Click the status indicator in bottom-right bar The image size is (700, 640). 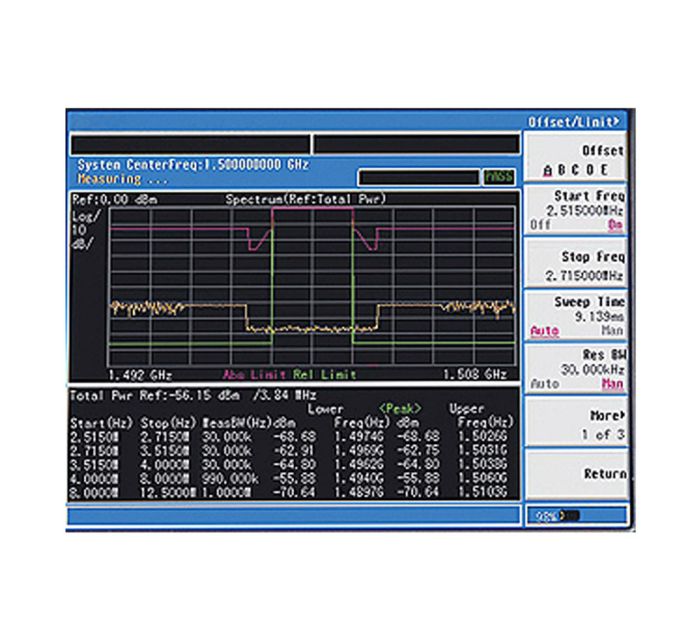[557, 516]
